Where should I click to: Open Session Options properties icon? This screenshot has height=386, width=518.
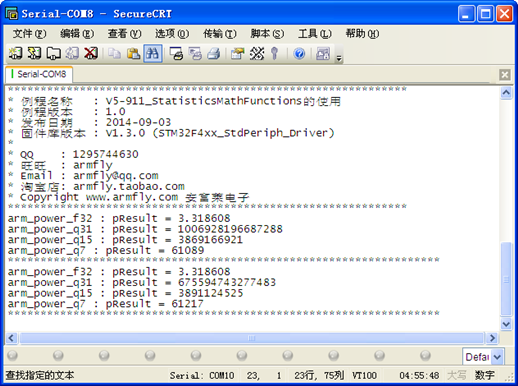(x=238, y=53)
